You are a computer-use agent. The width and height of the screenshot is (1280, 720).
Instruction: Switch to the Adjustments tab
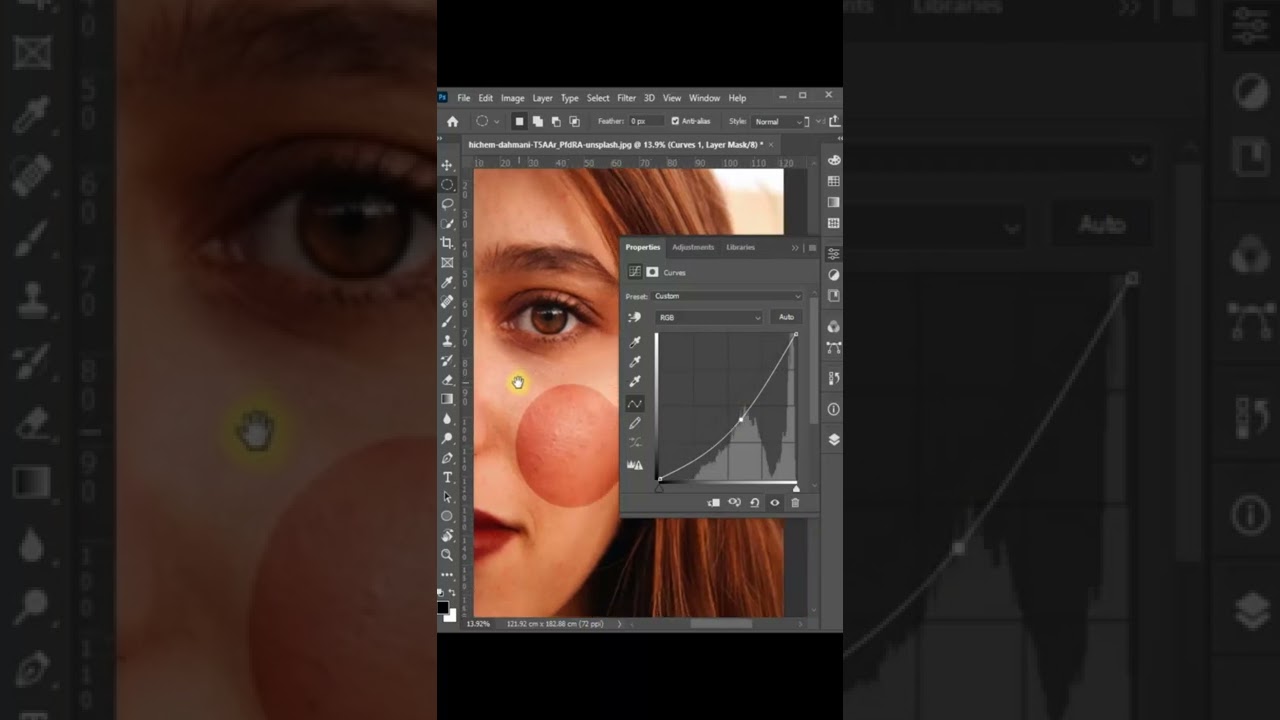pyautogui.click(x=693, y=247)
